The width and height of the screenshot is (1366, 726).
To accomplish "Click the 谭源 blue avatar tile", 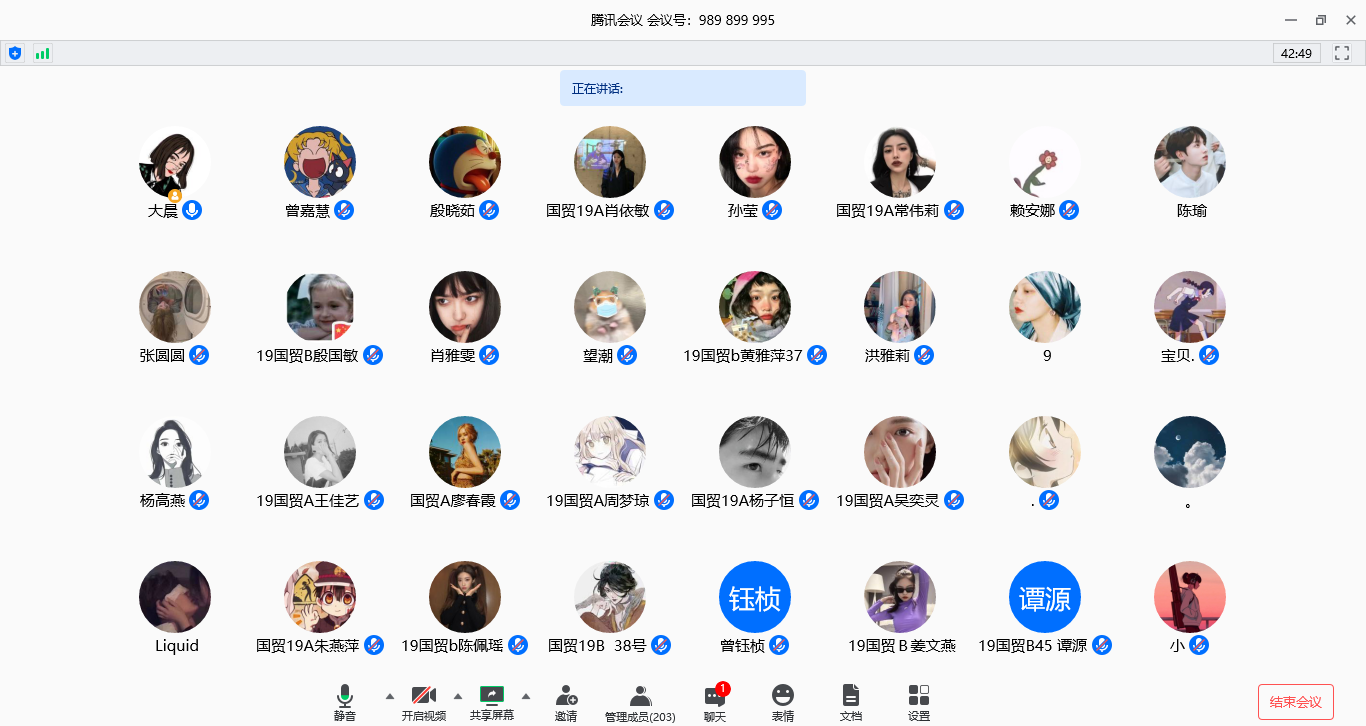I will (x=1045, y=597).
